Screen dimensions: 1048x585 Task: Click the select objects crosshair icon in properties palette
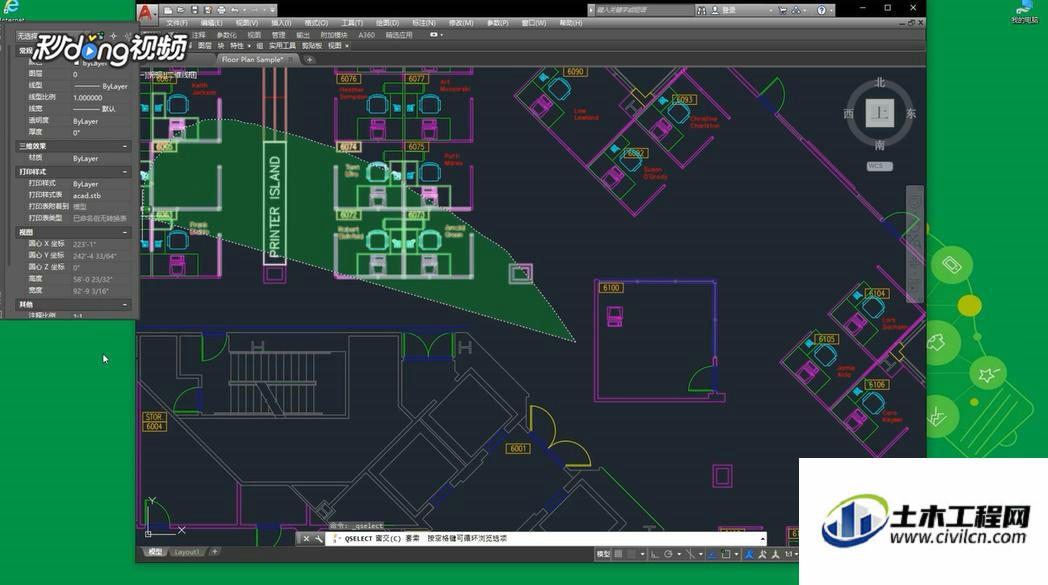point(113,35)
